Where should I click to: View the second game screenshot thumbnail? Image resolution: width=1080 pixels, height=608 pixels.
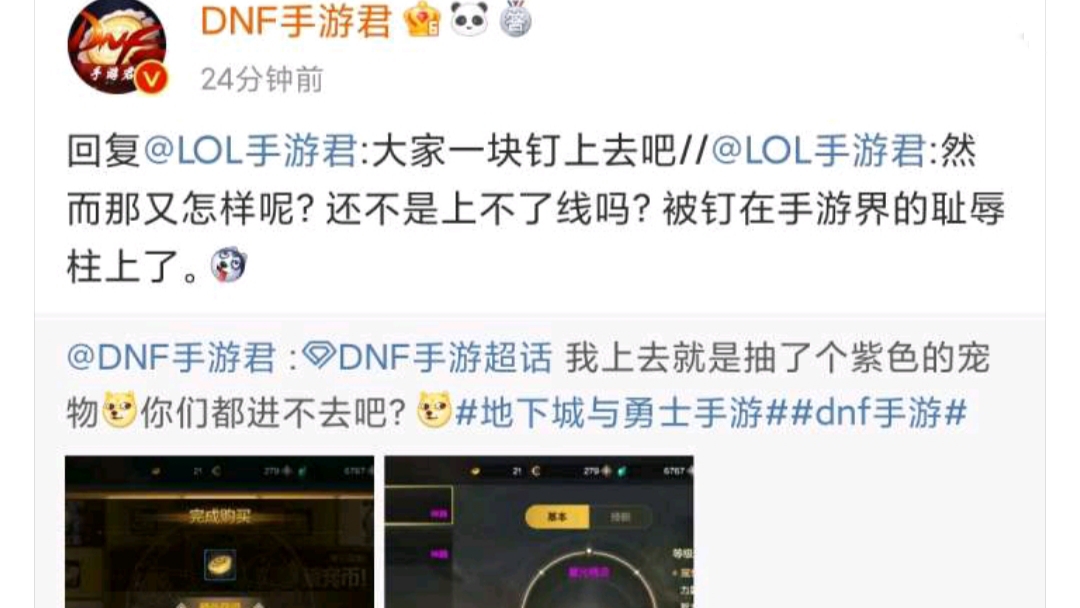coord(539,532)
